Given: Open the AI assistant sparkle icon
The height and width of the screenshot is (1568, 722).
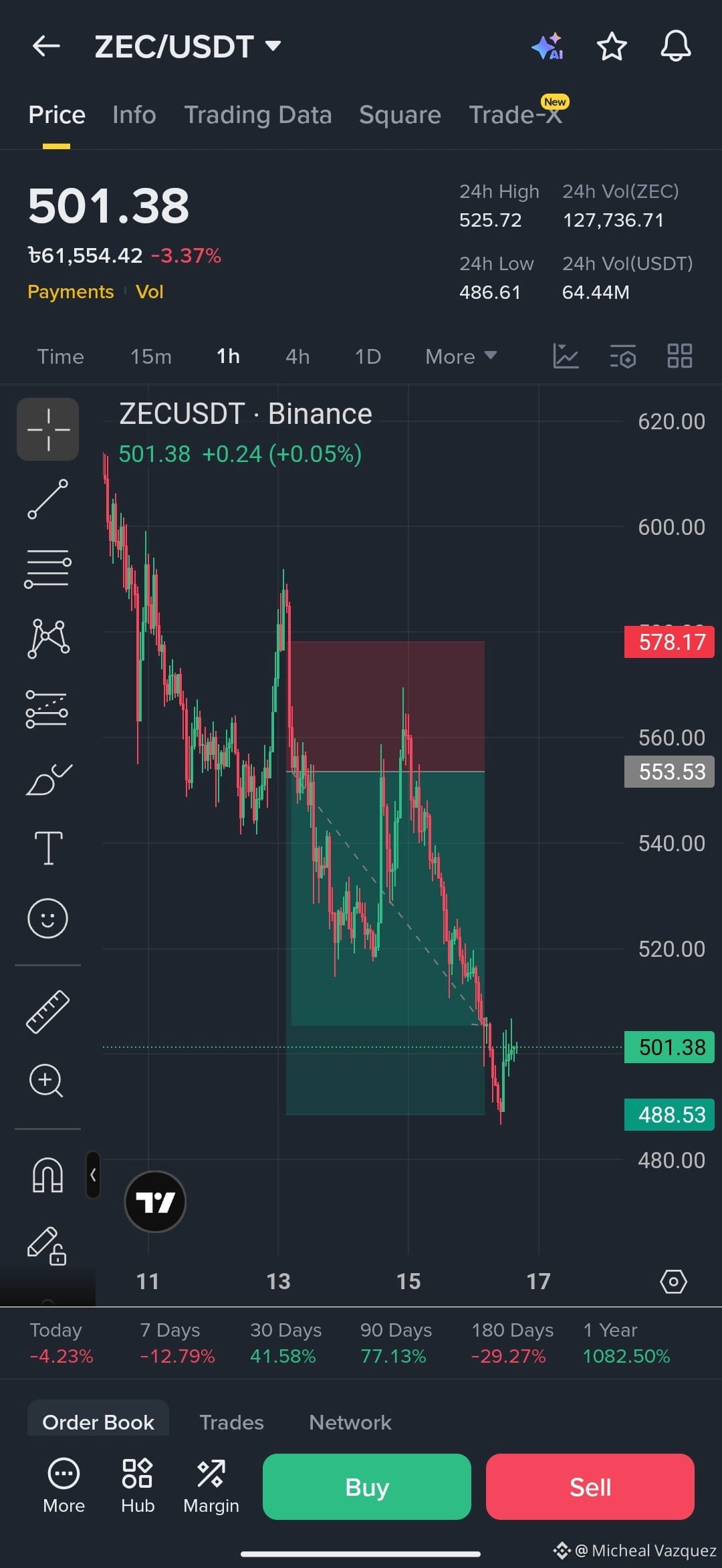Looking at the screenshot, I should (x=547, y=46).
